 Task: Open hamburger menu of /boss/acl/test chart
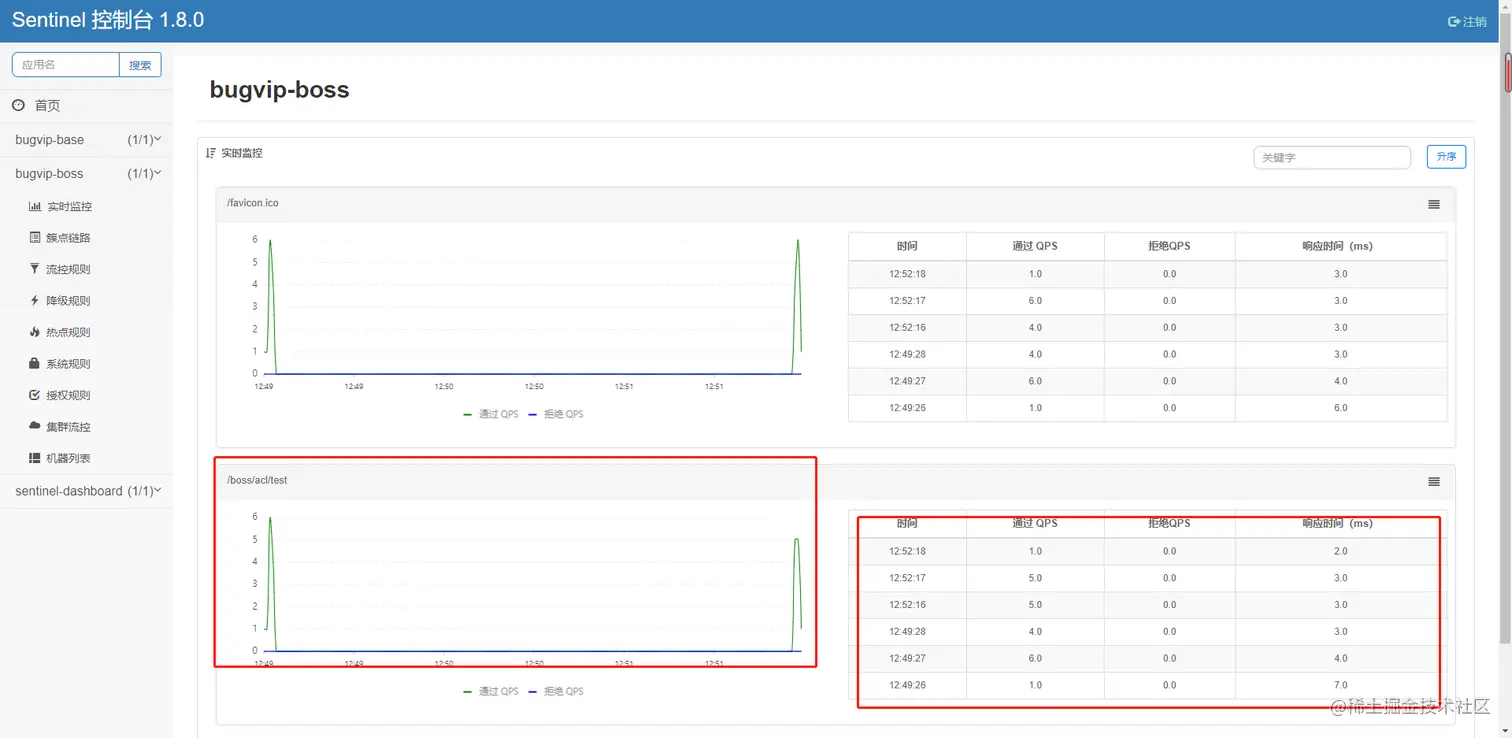click(1434, 481)
